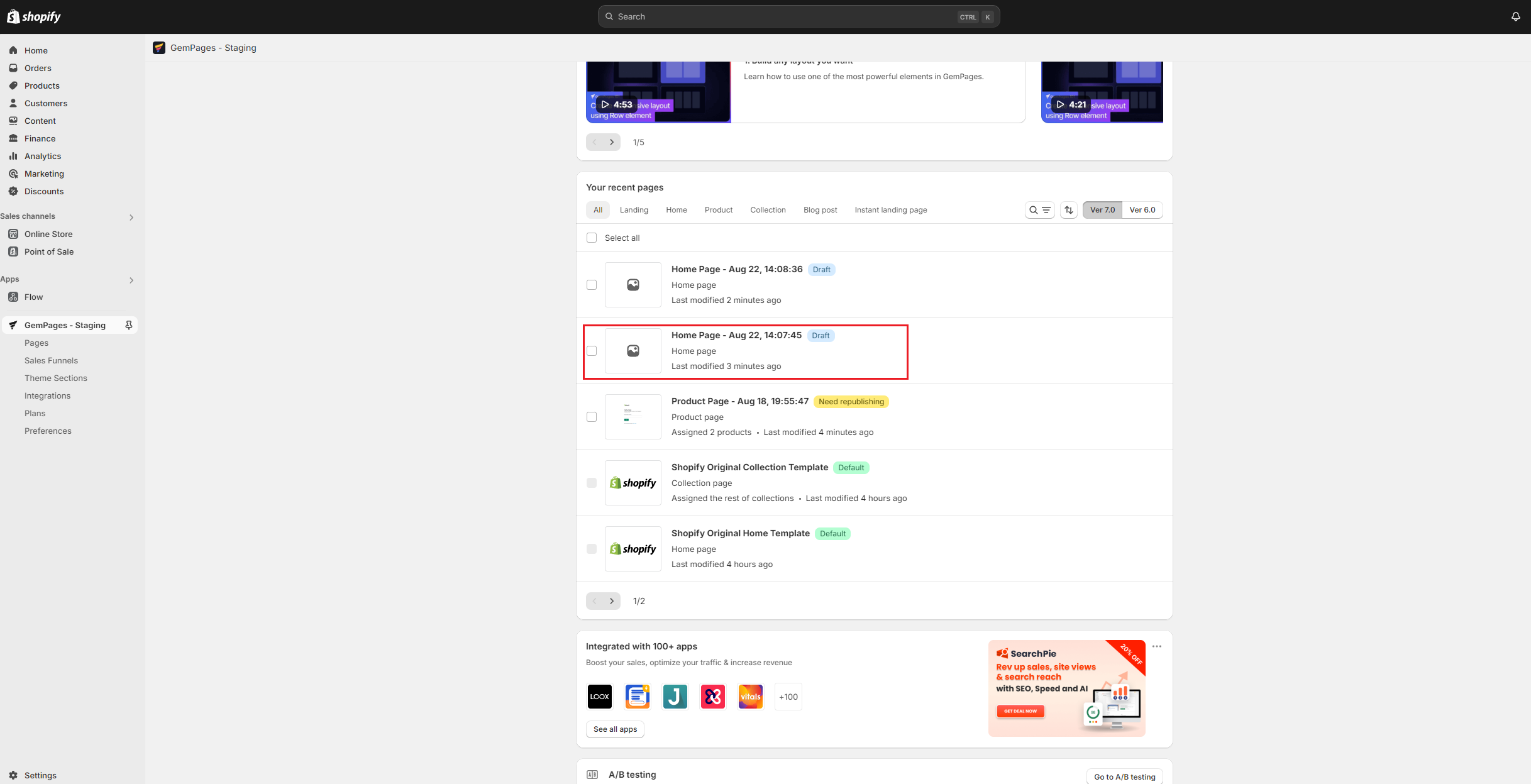Go to next page of recent pages list
The width and height of the screenshot is (1531, 784).
[611, 601]
